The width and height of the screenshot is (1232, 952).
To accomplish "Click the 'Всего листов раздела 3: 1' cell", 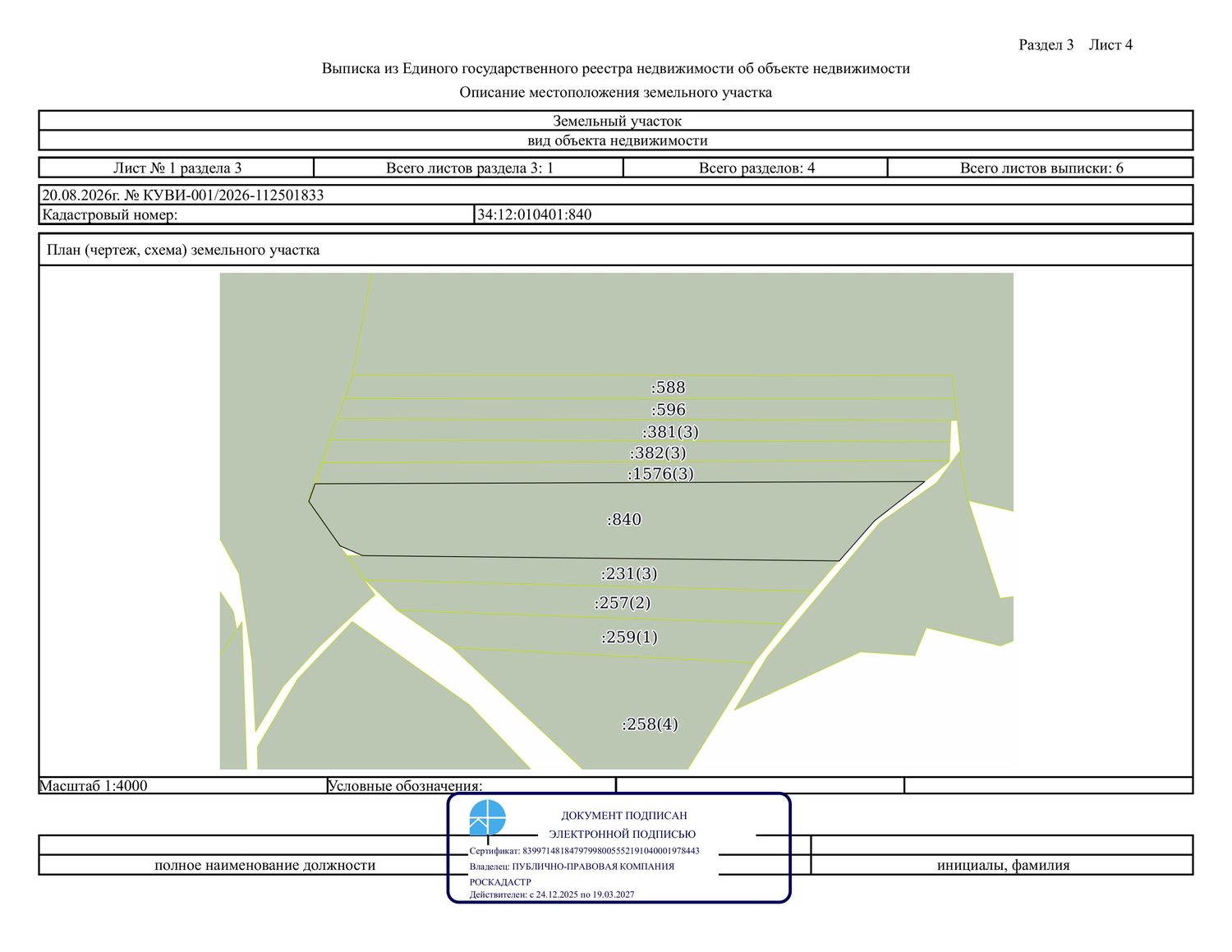I will (x=469, y=168).
